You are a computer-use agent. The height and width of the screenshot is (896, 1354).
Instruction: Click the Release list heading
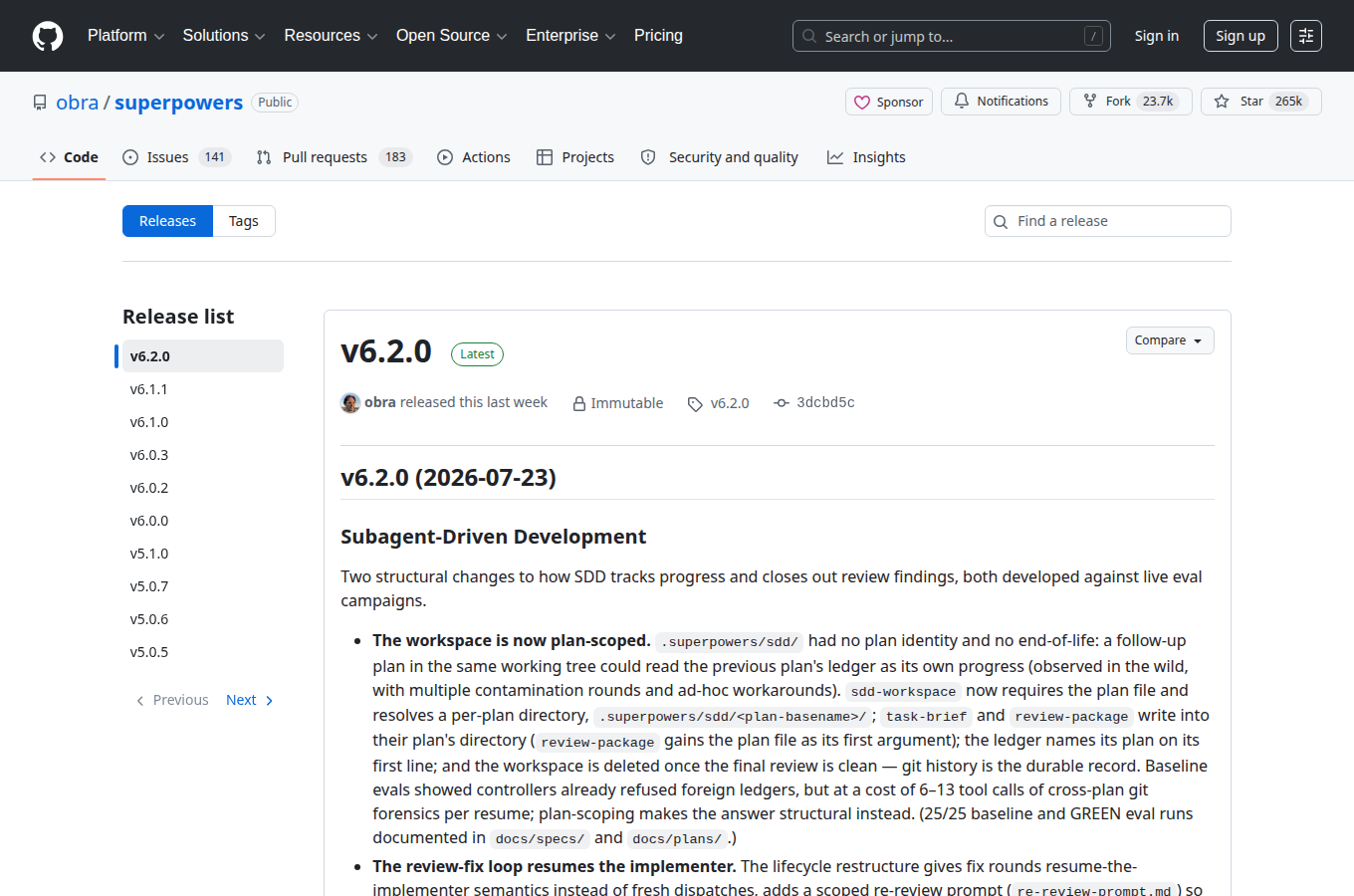tap(178, 317)
